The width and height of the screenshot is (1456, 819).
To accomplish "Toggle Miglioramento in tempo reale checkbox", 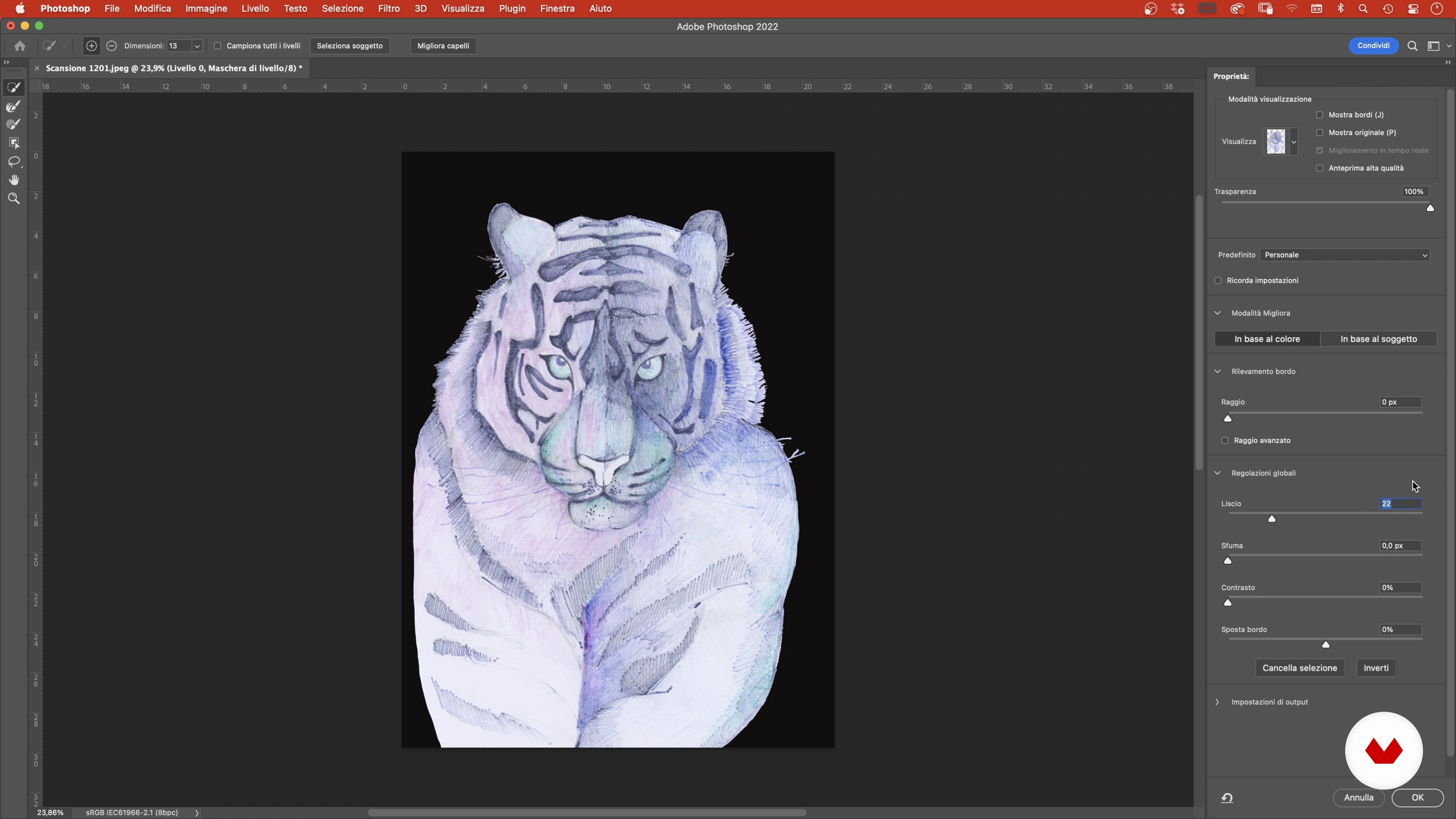I will [1320, 151].
